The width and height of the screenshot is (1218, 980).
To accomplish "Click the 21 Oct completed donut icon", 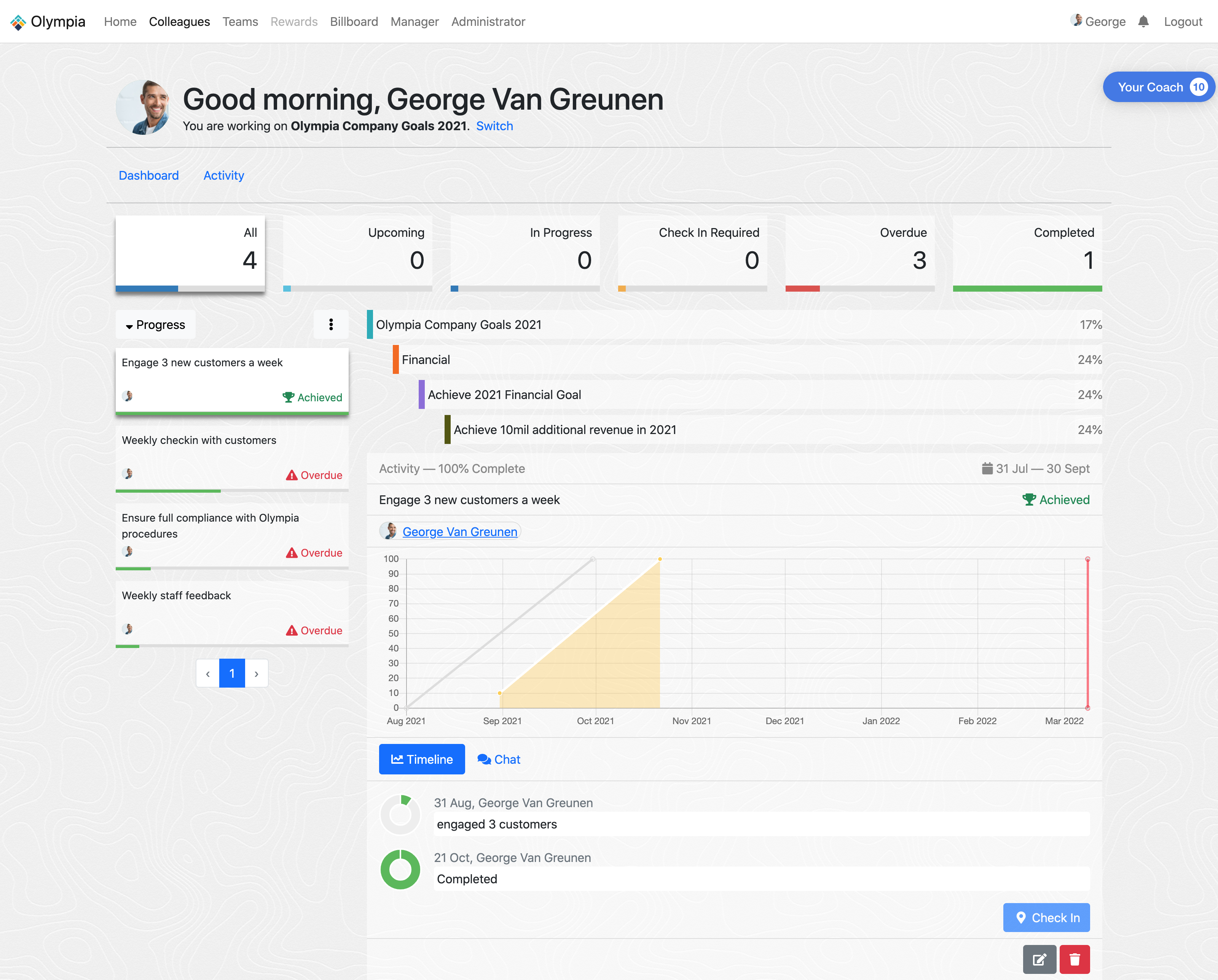I will 400,869.
